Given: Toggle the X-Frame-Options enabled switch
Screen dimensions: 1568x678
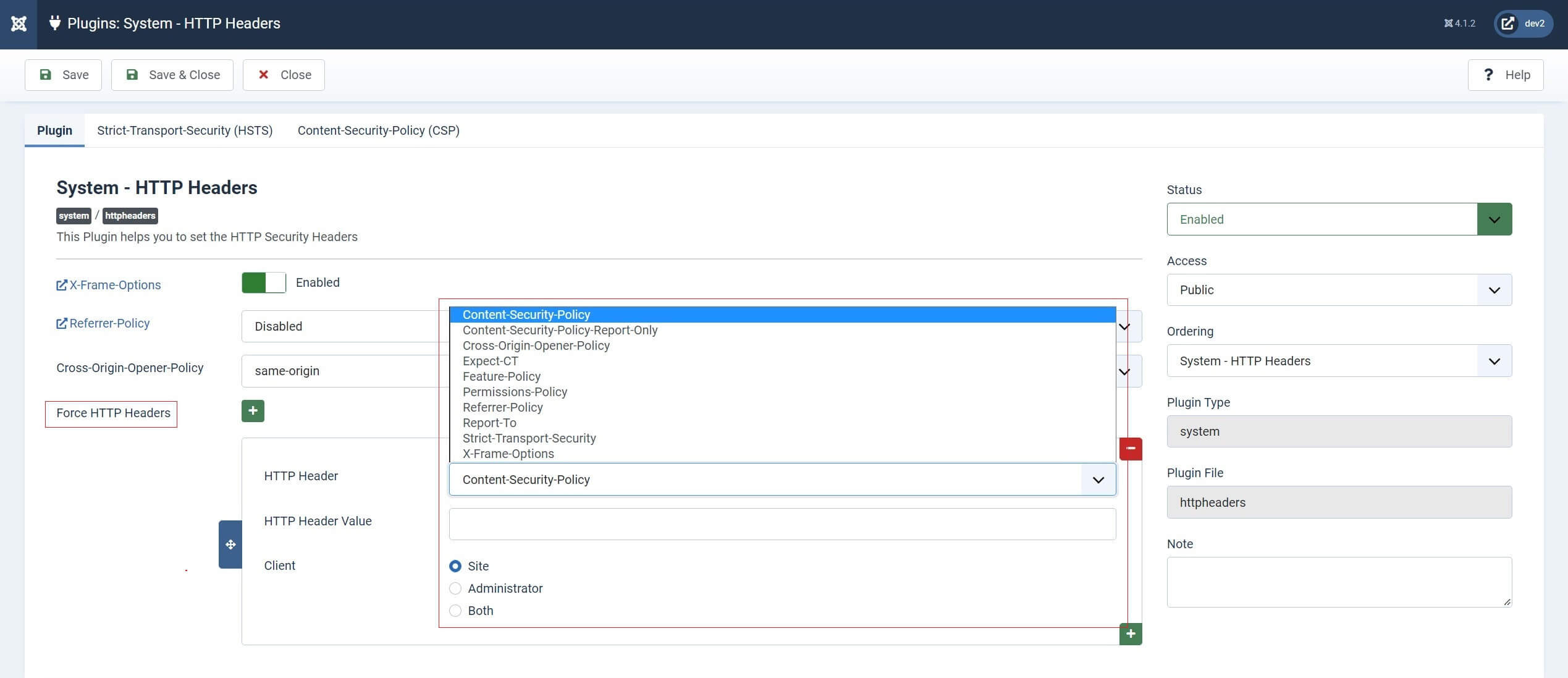Looking at the screenshot, I should tap(264, 282).
